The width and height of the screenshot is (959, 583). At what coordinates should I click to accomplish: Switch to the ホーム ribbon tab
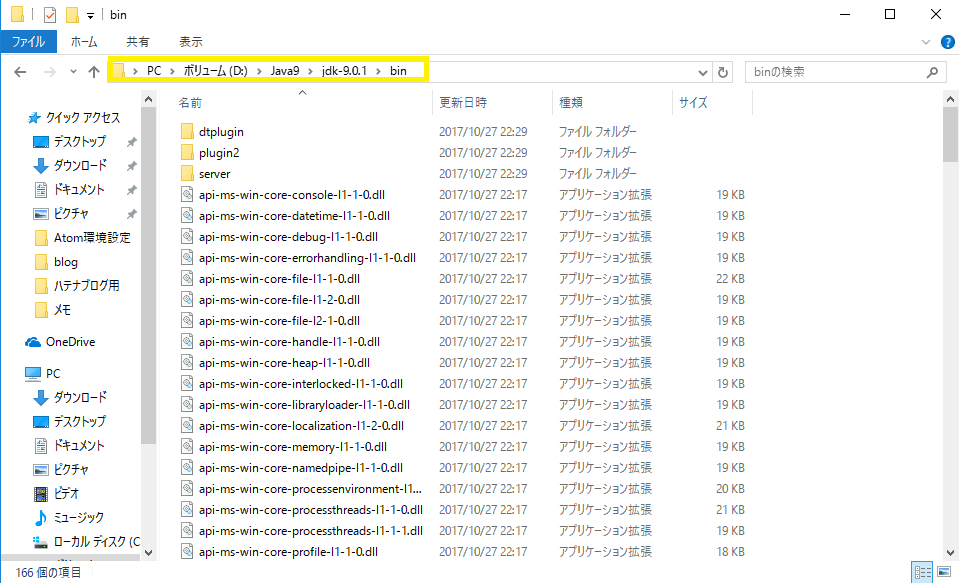(x=84, y=42)
